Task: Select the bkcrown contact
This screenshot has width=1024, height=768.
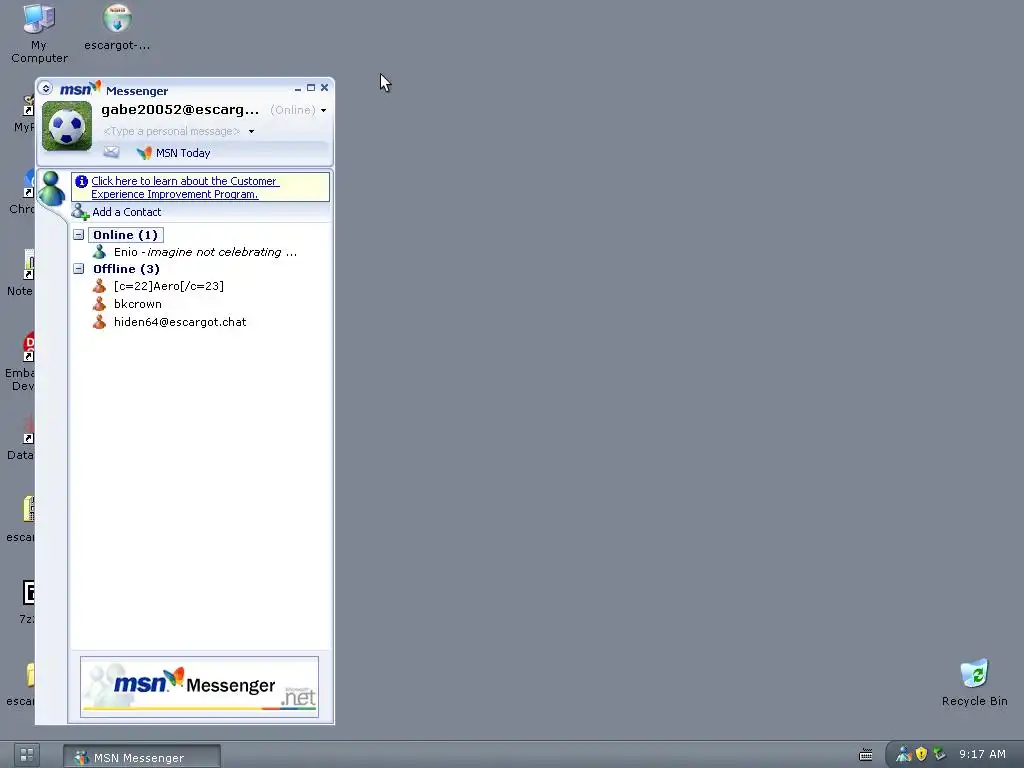Action: (138, 304)
